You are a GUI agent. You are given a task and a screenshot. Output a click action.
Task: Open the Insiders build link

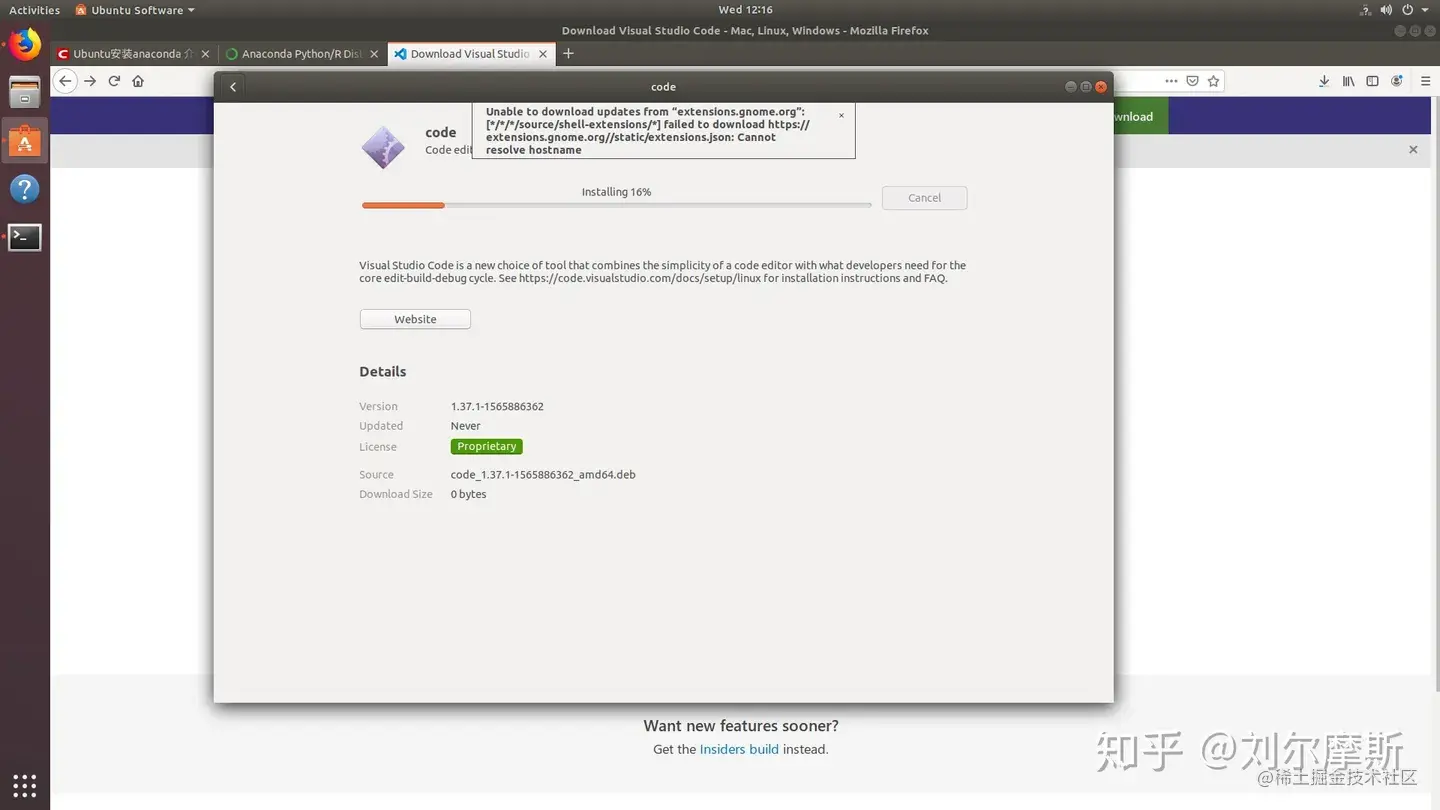739,749
